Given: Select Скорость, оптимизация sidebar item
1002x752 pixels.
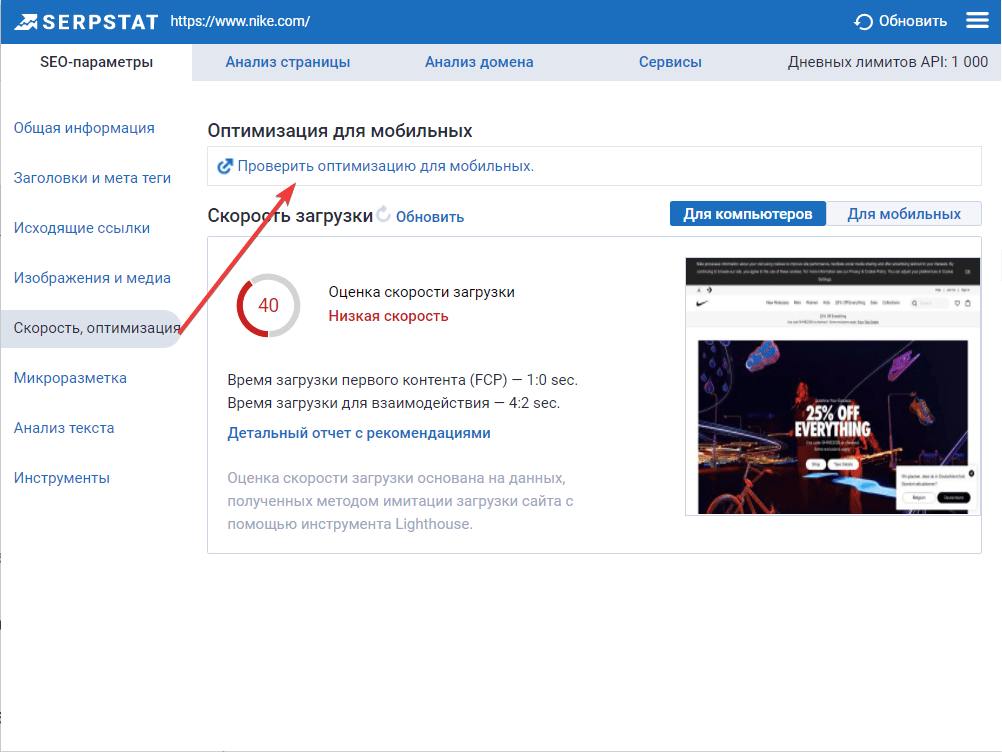Looking at the screenshot, I should point(91,328).
